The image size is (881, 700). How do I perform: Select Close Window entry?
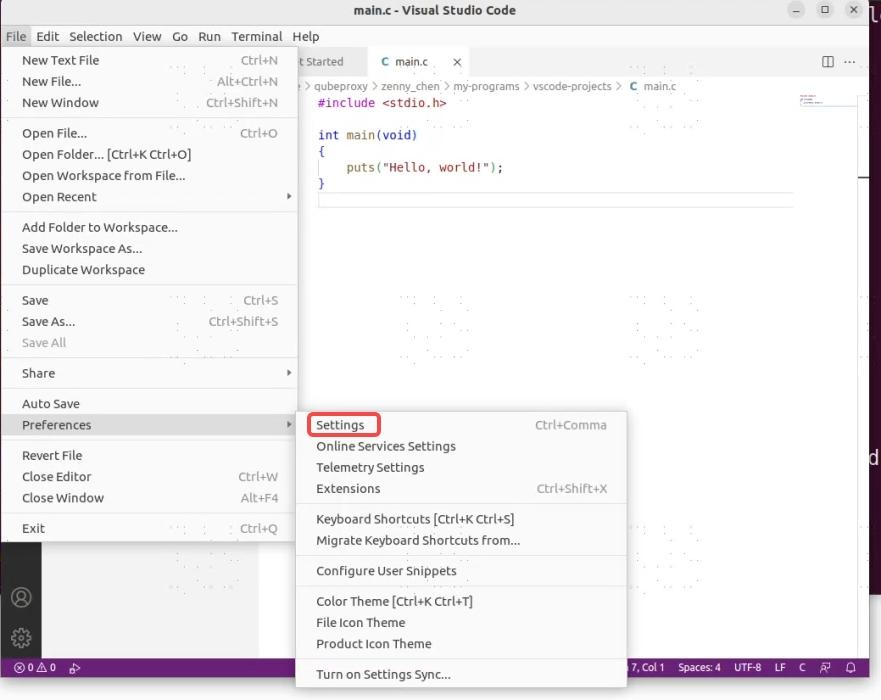[x=149, y=498]
